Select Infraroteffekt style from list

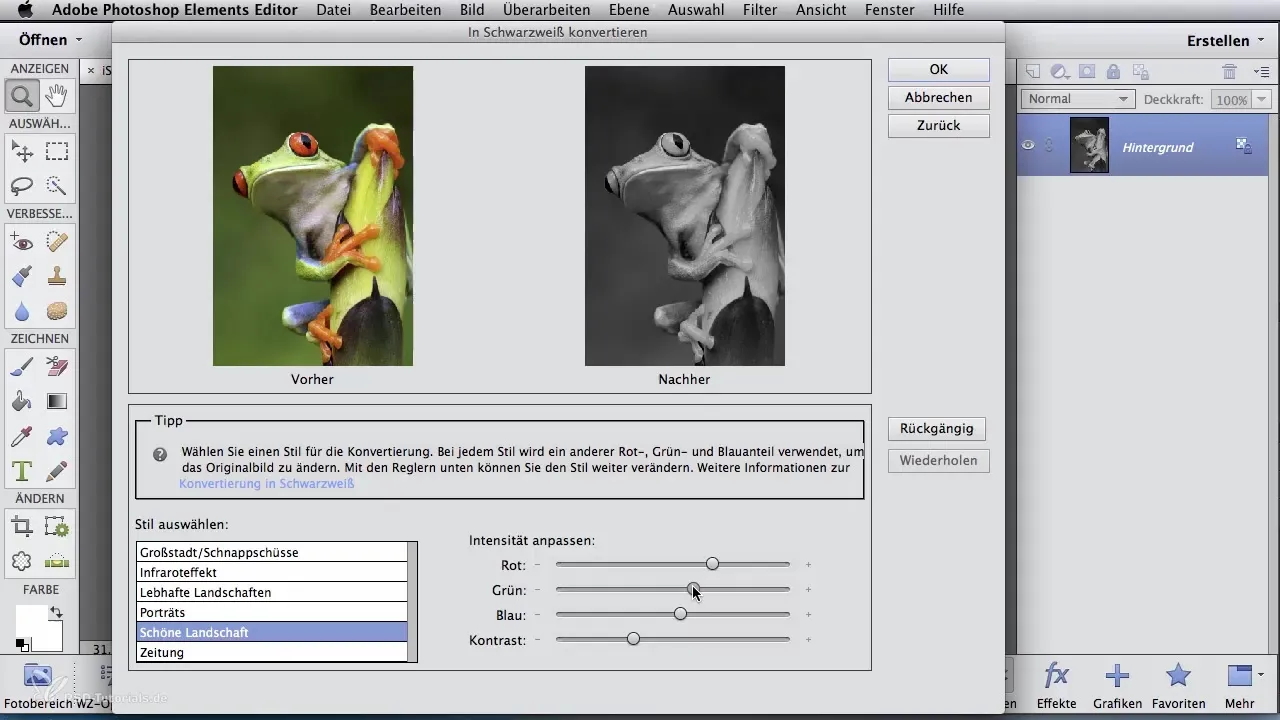pos(272,573)
